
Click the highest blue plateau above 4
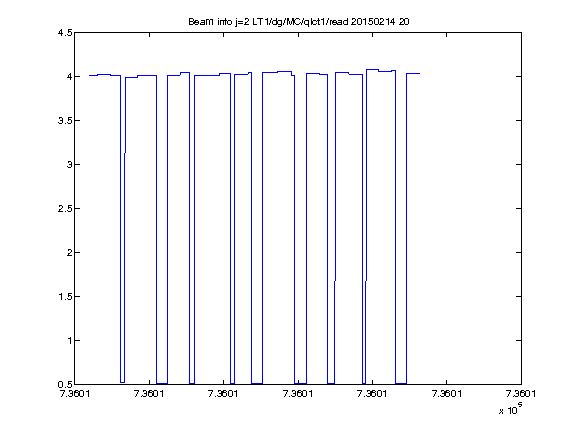click(x=372, y=69)
